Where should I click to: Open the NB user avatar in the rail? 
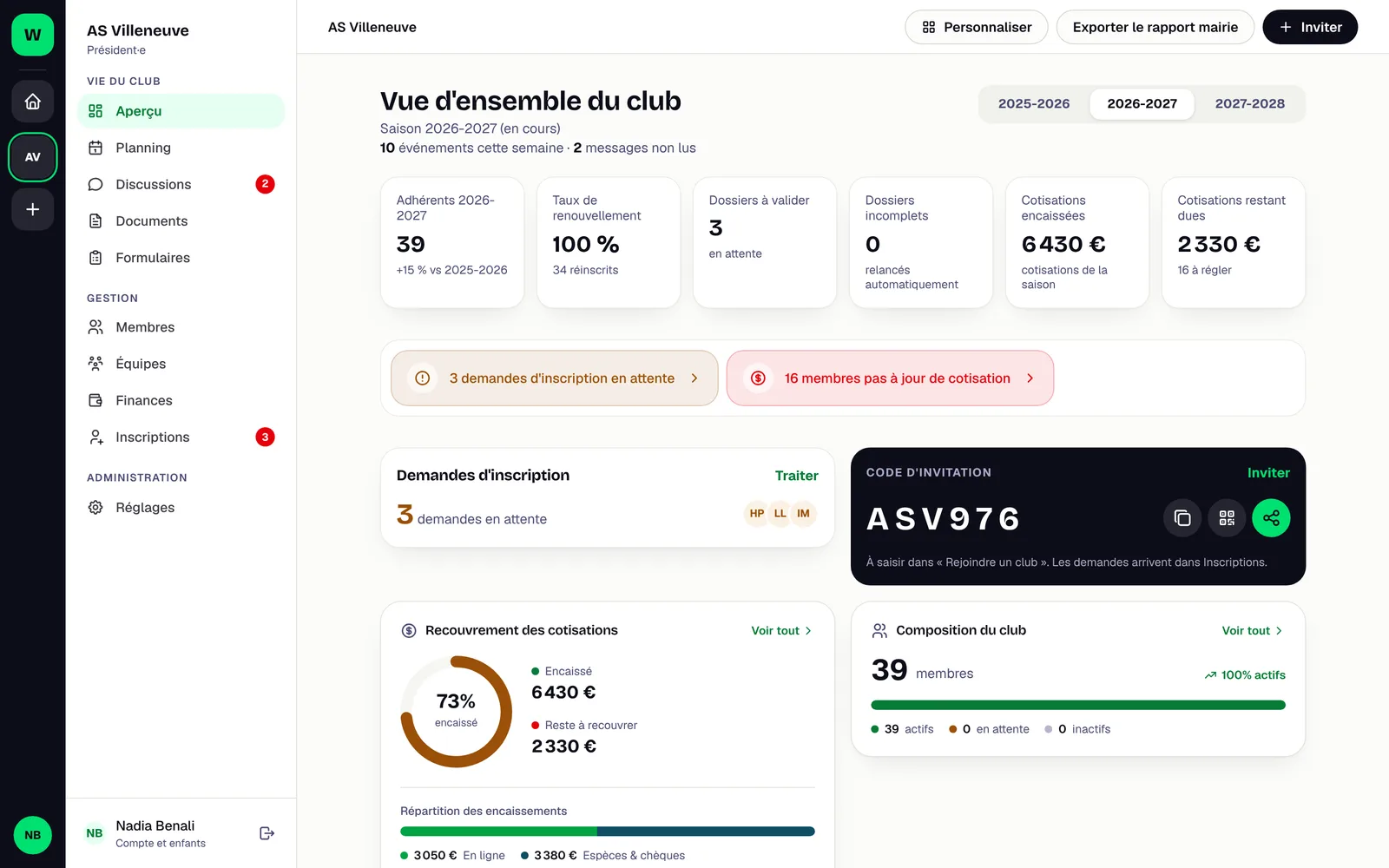pos(32,835)
